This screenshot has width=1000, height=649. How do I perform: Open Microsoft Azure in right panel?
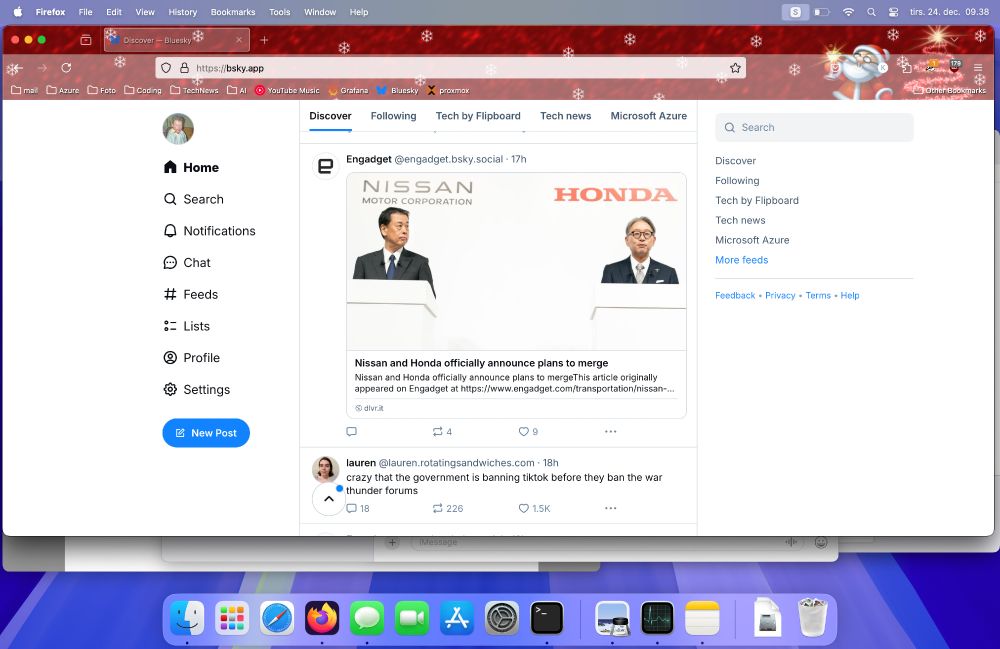point(753,240)
